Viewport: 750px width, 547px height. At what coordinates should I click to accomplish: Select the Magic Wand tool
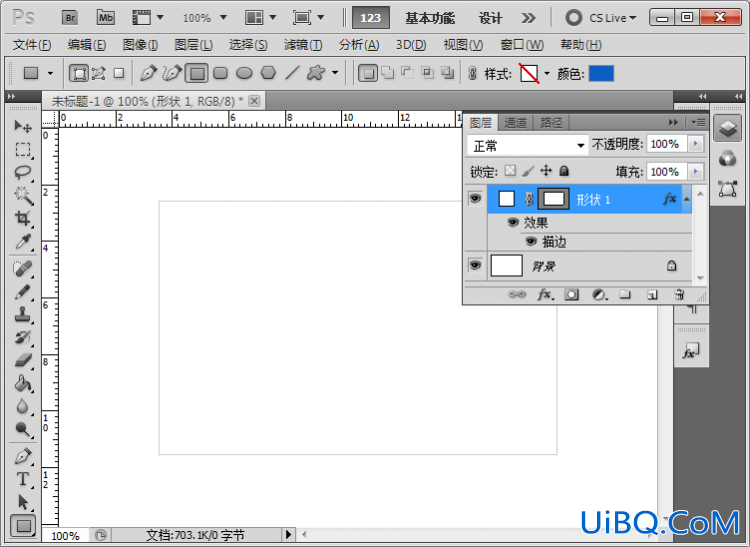point(22,196)
